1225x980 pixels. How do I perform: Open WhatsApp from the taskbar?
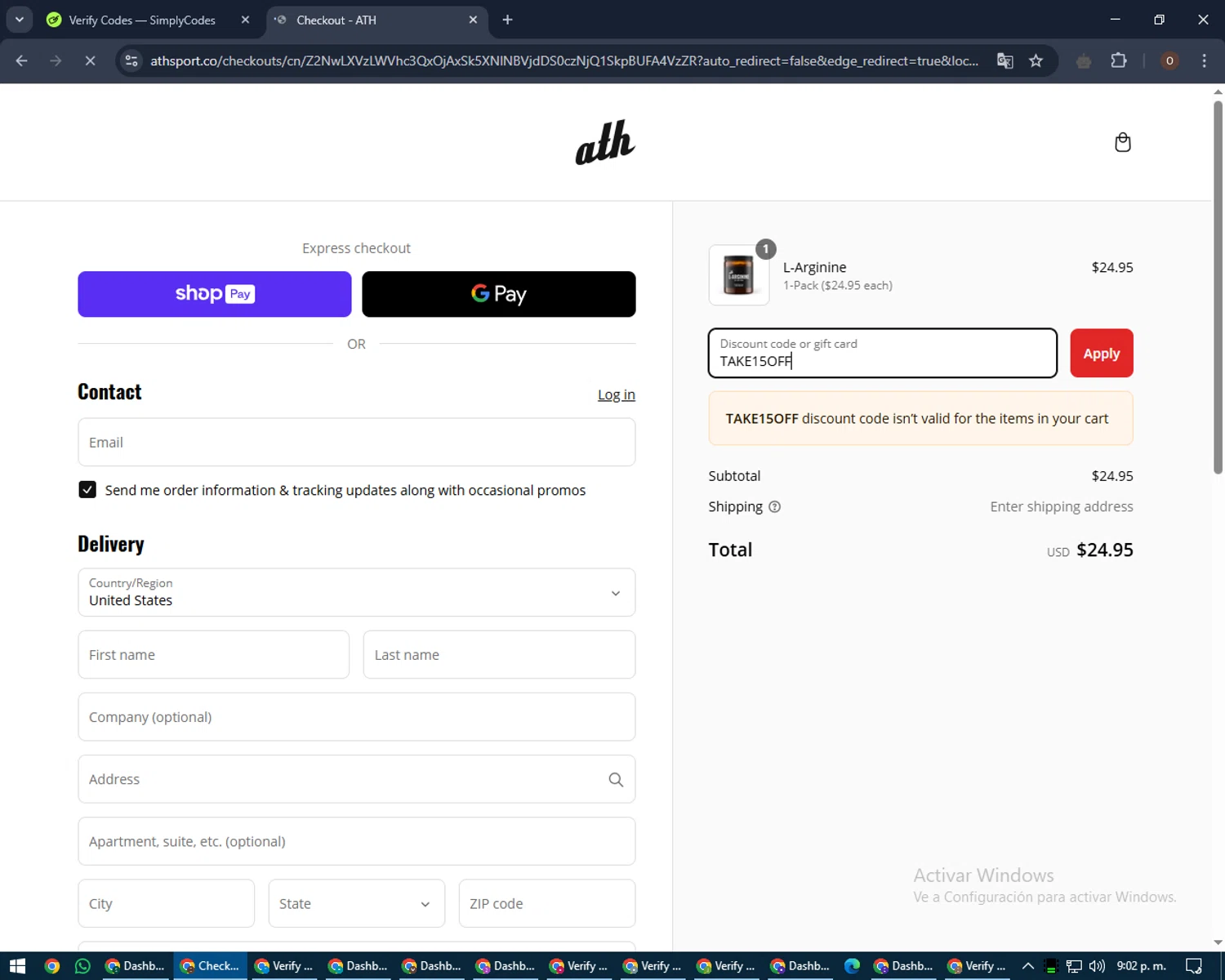(82, 966)
